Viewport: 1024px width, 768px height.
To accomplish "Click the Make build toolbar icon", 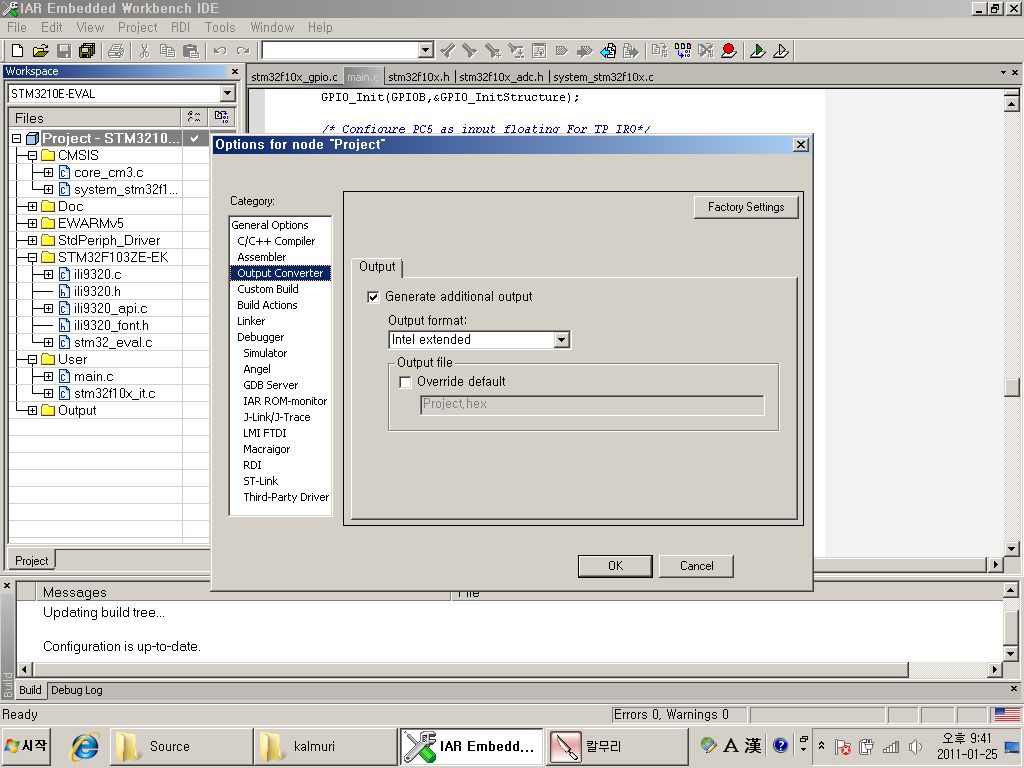I will 683,50.
